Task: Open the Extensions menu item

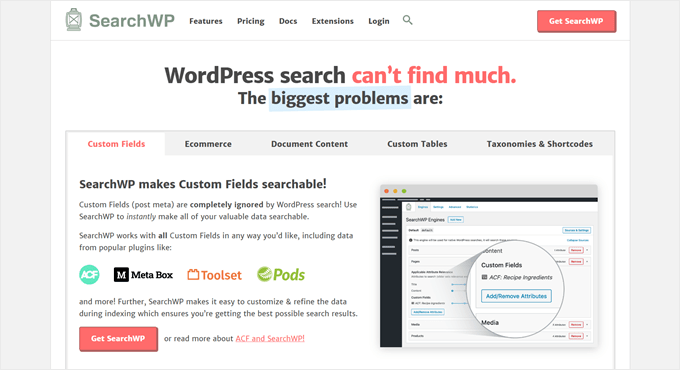Action: tap(333, 21)
